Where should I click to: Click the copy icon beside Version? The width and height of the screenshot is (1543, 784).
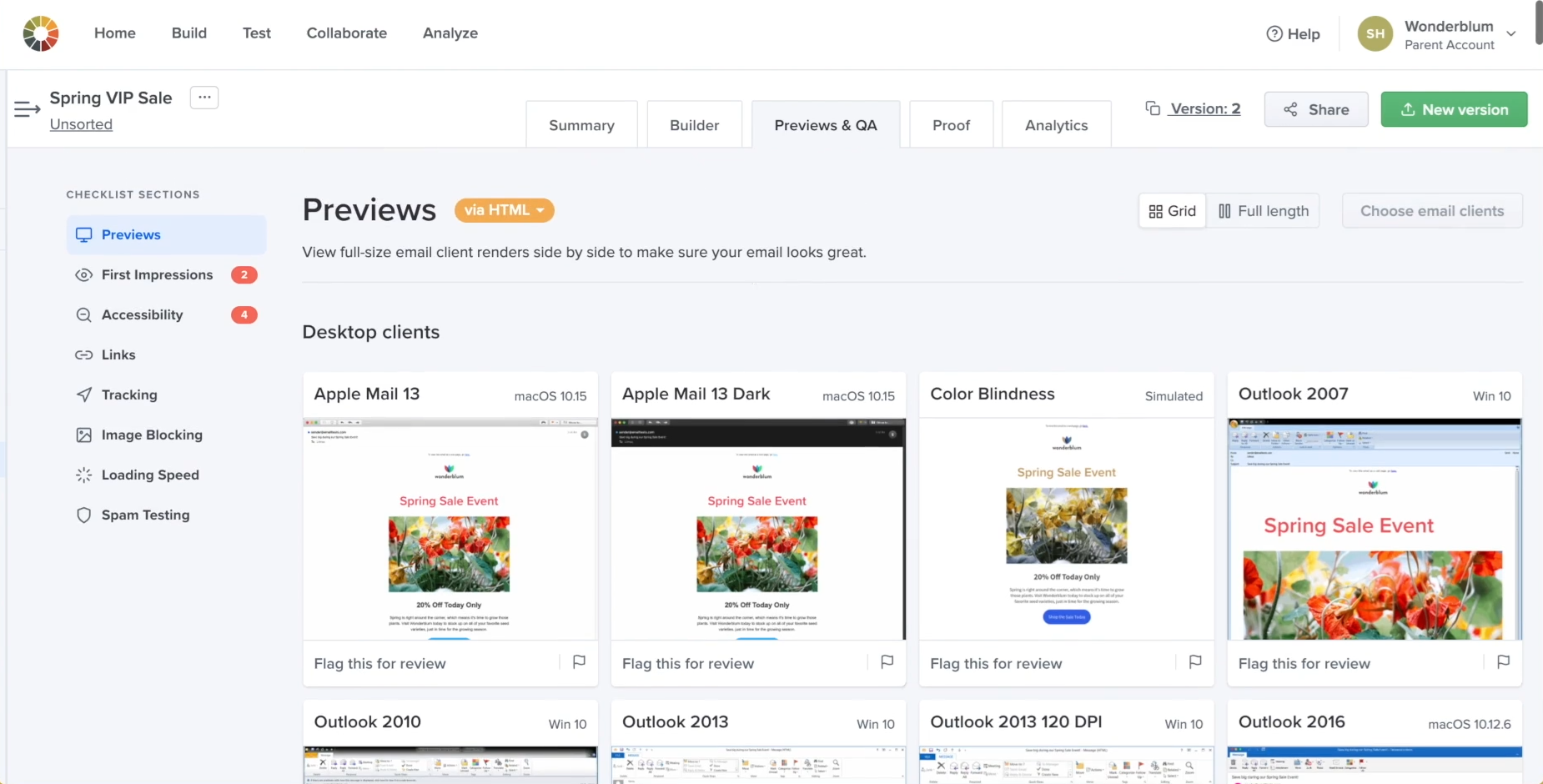(1153, 109)
